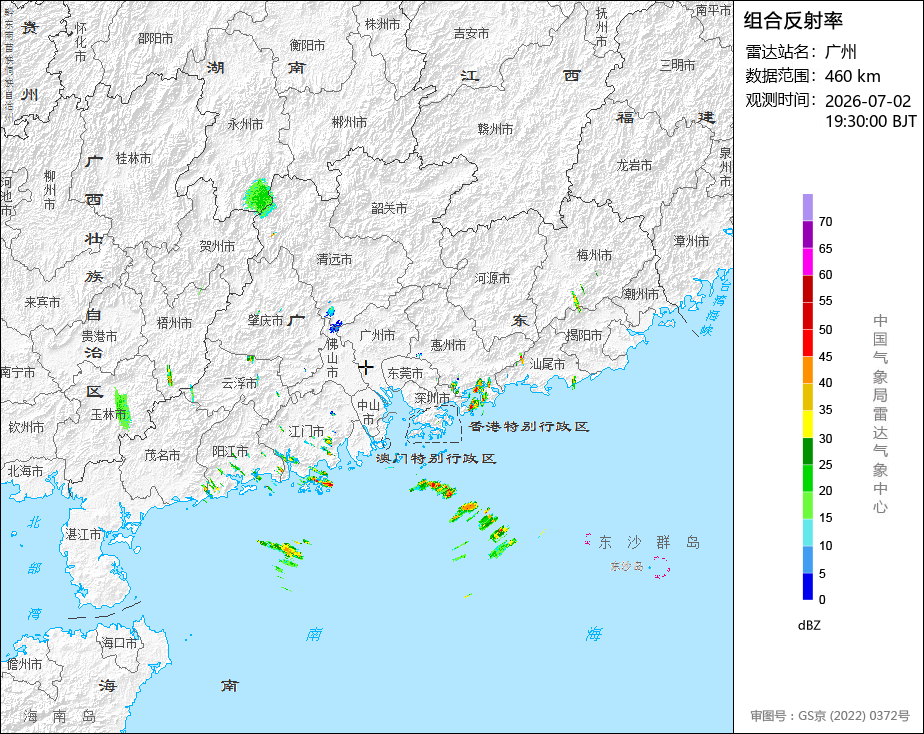
Task: Click the 湛江市 city label
Action: [x=84, y=534]
